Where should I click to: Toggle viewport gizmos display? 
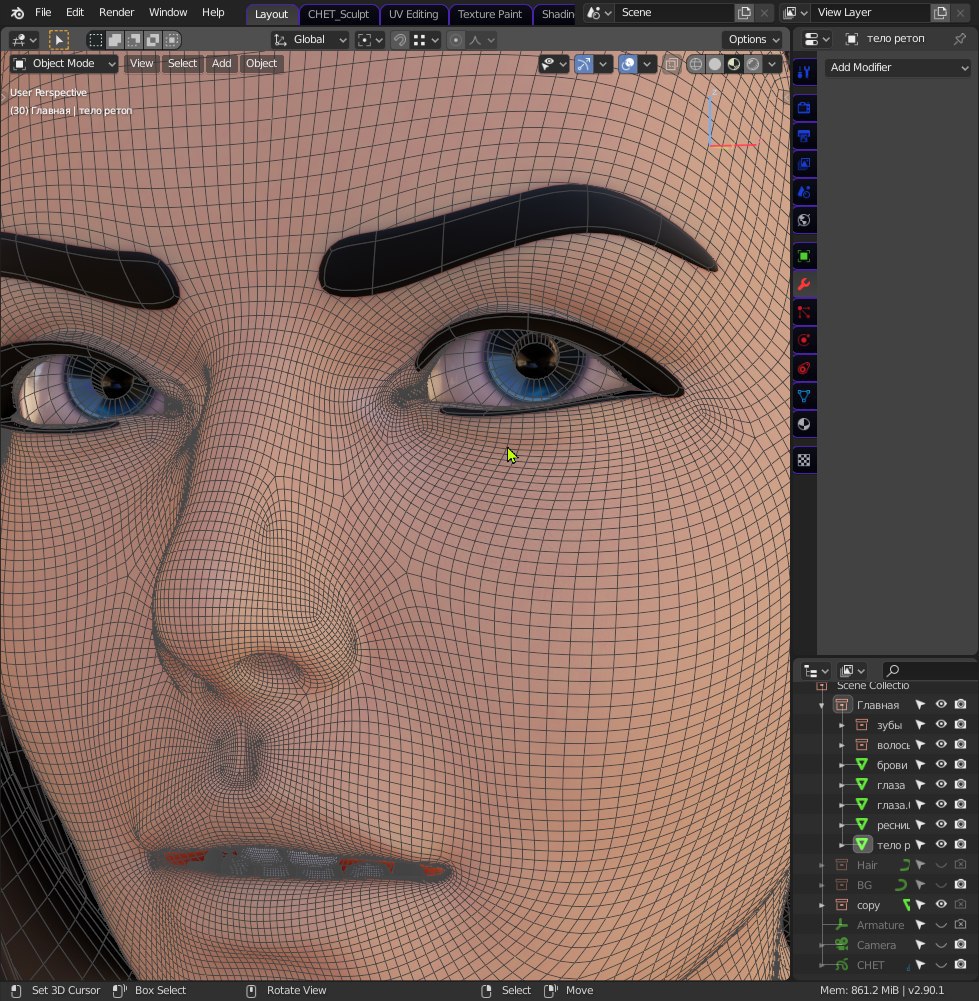pos(584,64)
